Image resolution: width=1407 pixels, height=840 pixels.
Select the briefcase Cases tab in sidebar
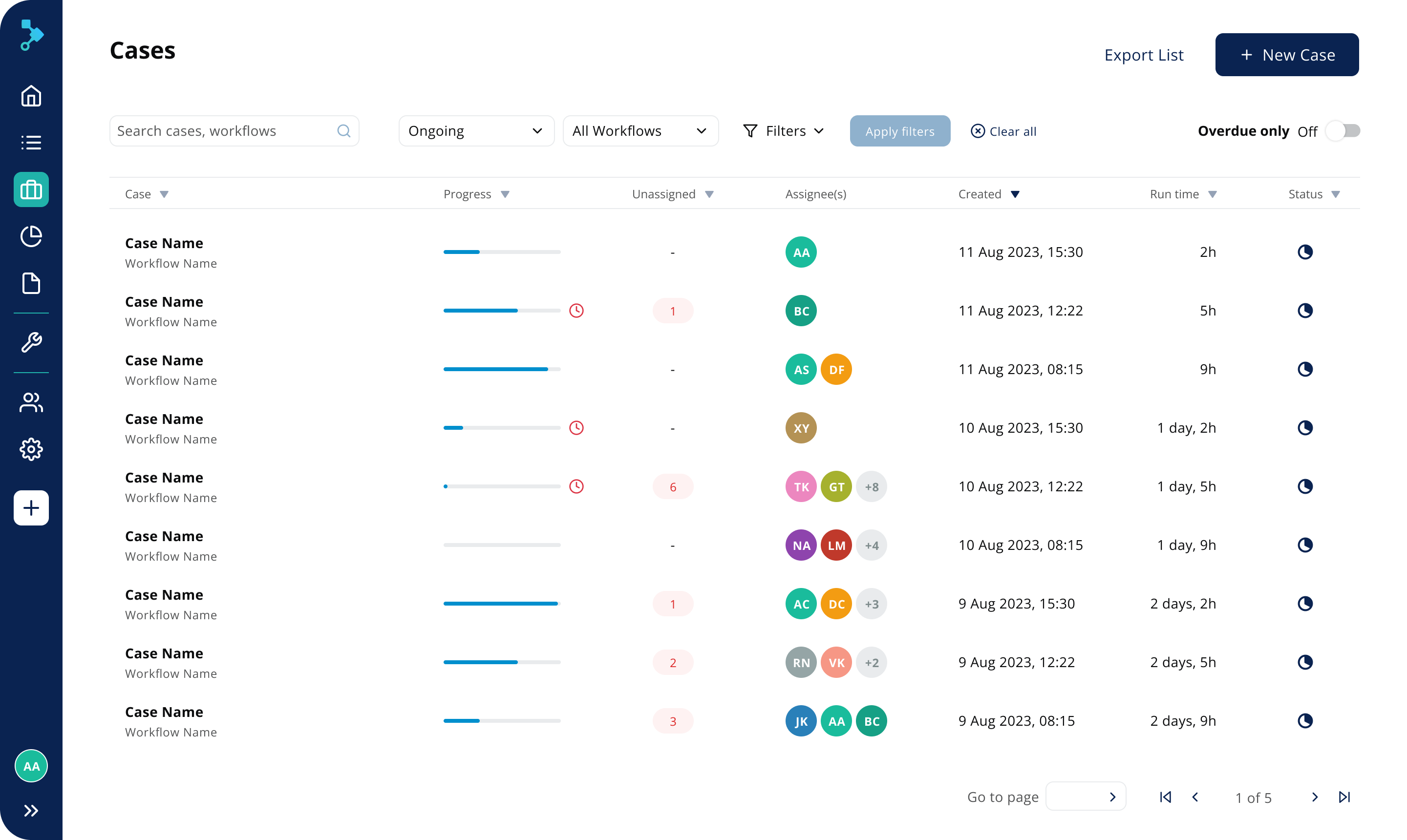pos(31,189)
